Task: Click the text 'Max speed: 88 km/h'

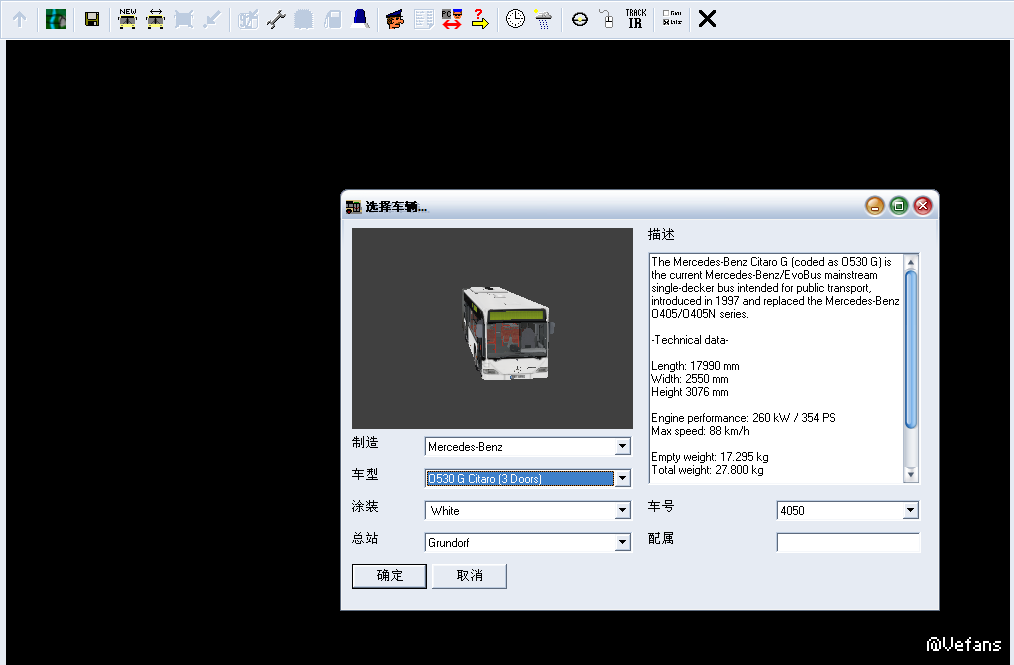Action: 700,431
